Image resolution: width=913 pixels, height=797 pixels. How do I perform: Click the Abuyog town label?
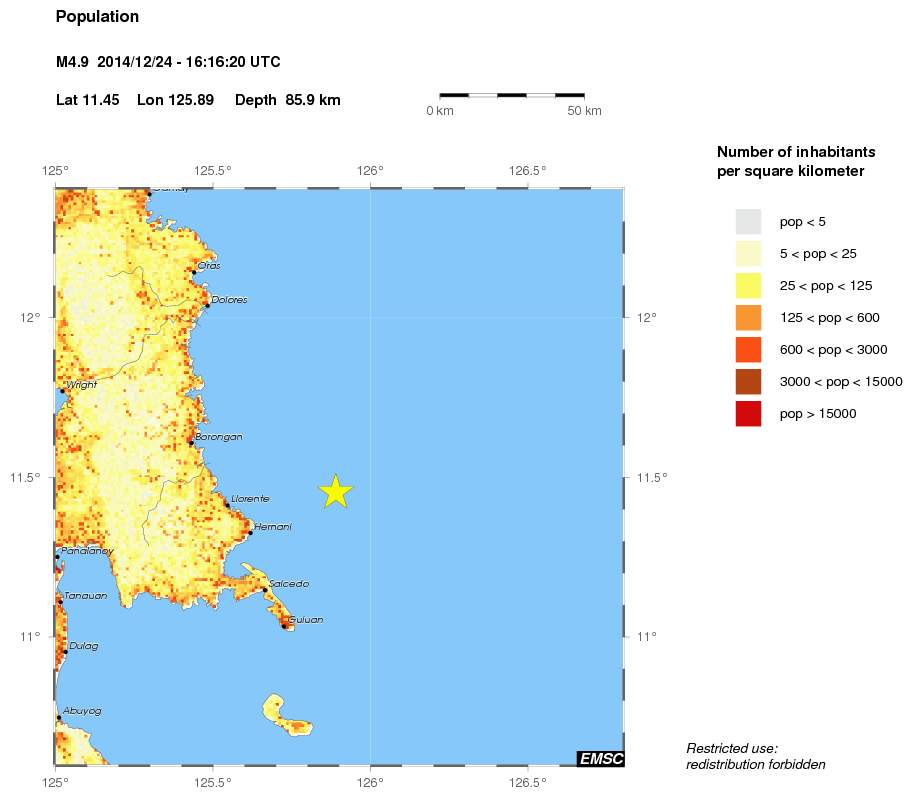pyautogui.click(x=82, y=711)
